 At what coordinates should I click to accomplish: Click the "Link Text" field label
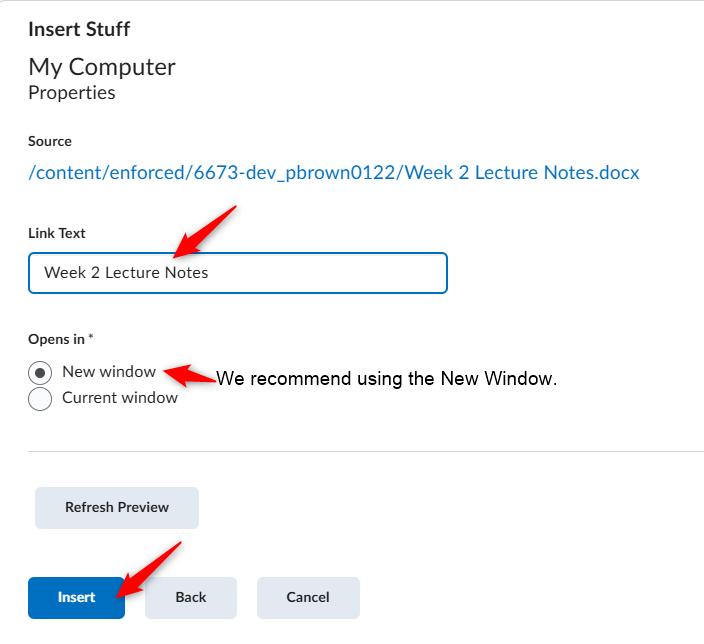57,233
